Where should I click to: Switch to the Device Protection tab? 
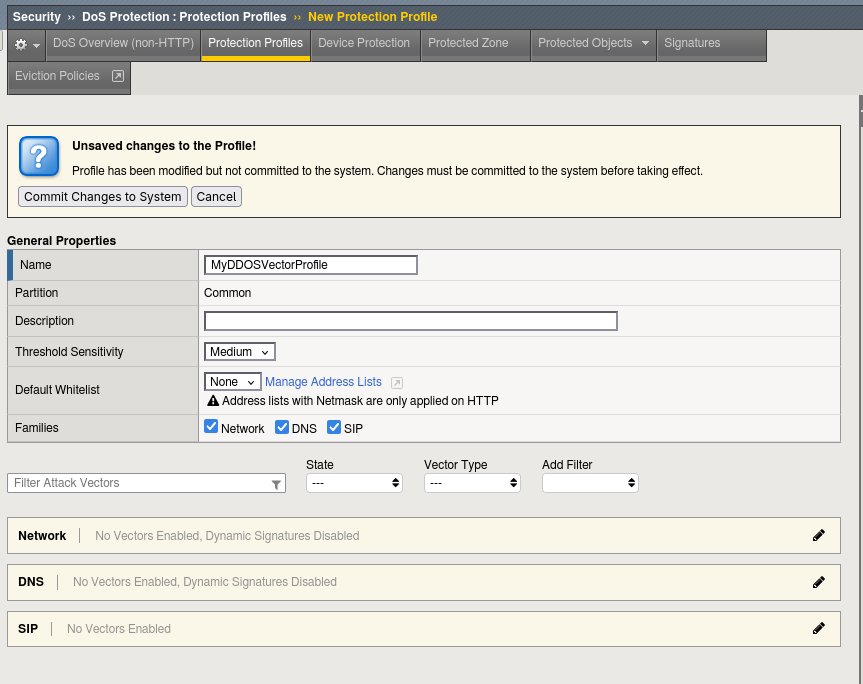(x=364, y=43)
